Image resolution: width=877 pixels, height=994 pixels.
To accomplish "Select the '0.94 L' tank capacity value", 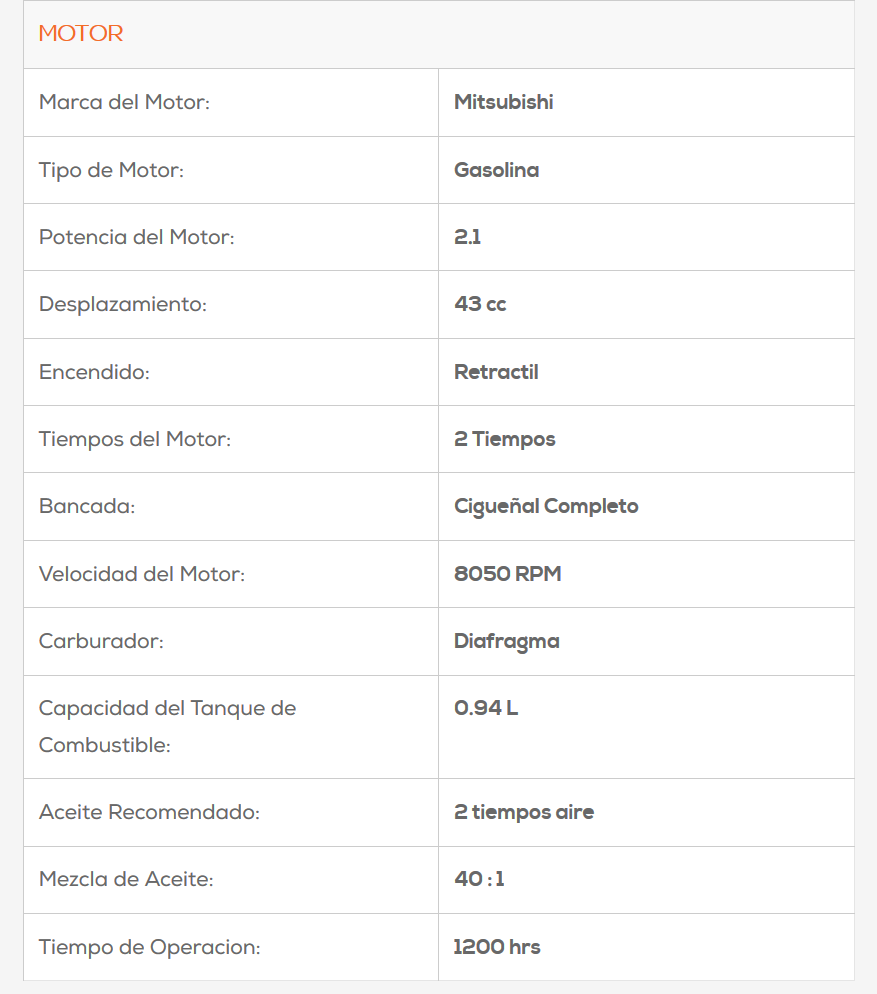I will coord(486,708).
